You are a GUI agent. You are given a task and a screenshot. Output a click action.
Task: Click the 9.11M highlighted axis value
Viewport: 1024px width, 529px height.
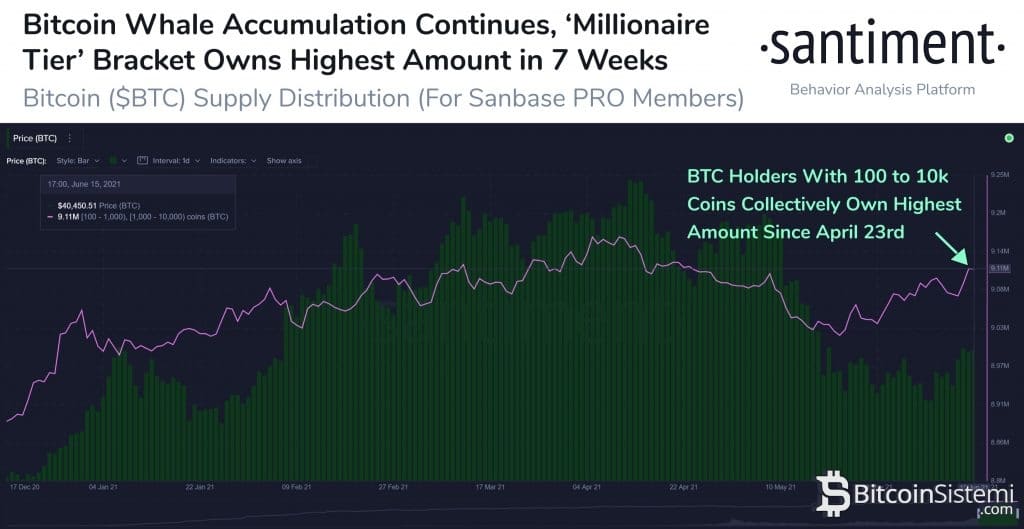pyautogui.click(x=998, y=268)
